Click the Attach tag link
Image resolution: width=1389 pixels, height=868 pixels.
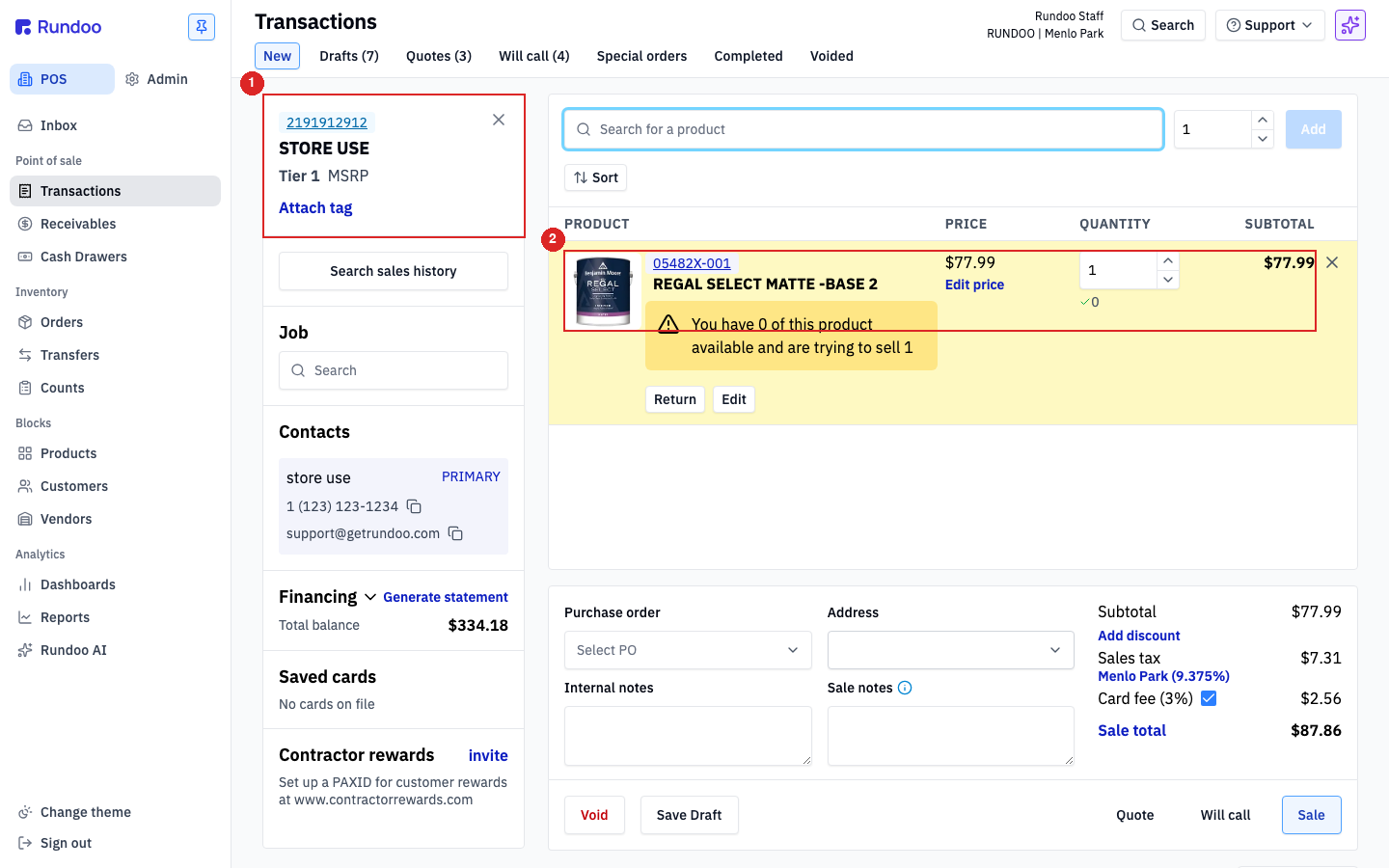tap(315, 207)
